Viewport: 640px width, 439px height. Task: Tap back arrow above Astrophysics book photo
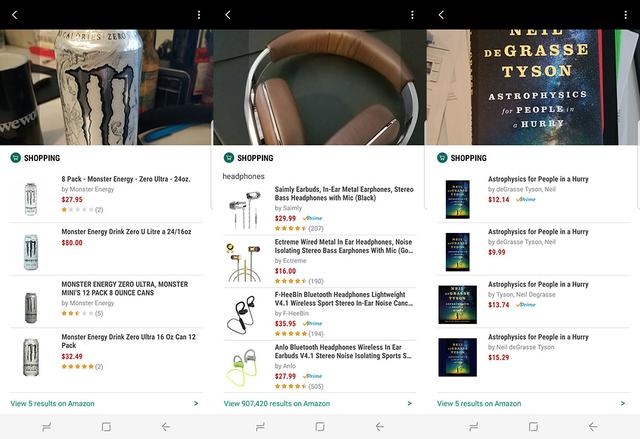pyautogui.click(x=441, y=15)
